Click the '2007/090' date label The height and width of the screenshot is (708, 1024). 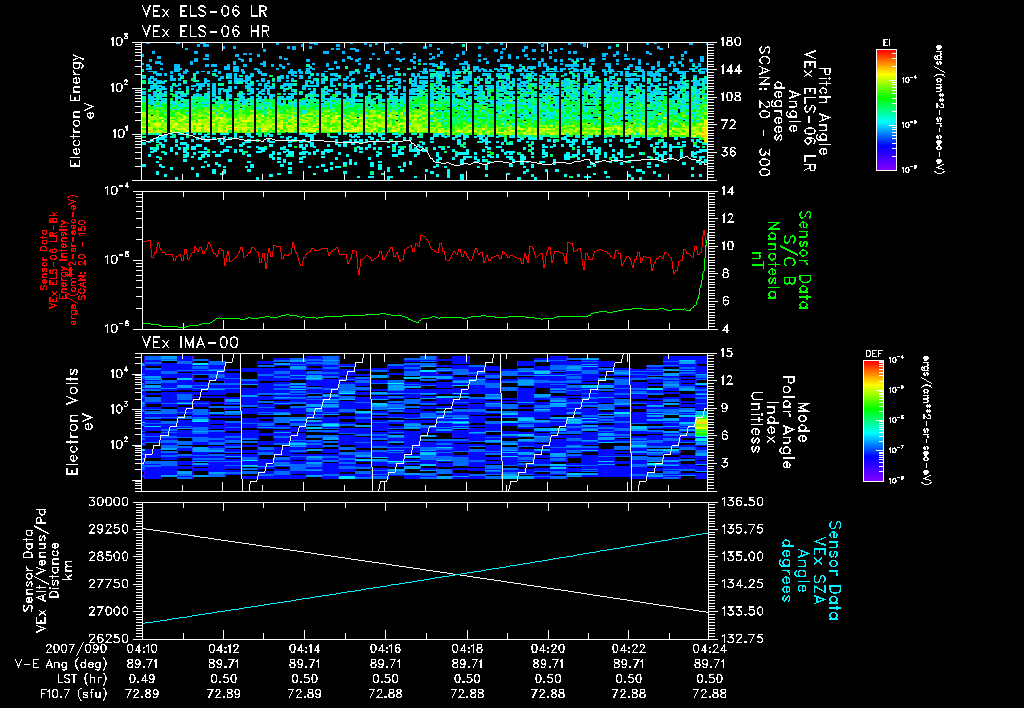[74, 649]
